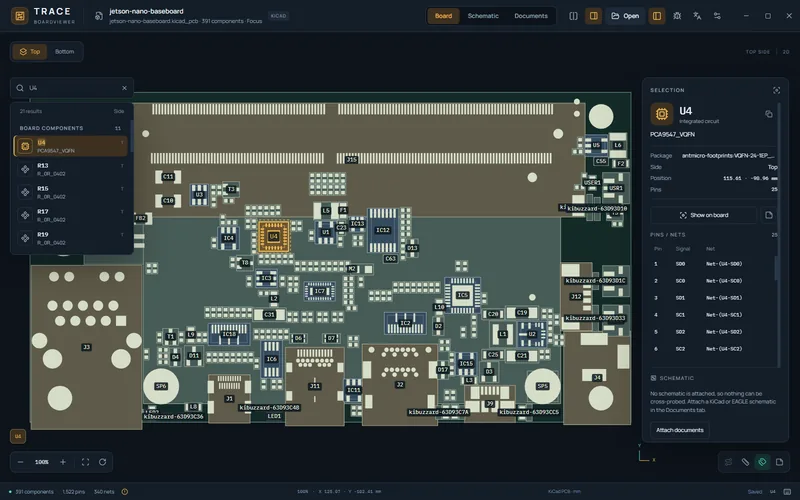This screenshot has width=800, height=500.
Task: Click the file type icon beside jetson-nano-baseboard
Action: pos(99,16)
